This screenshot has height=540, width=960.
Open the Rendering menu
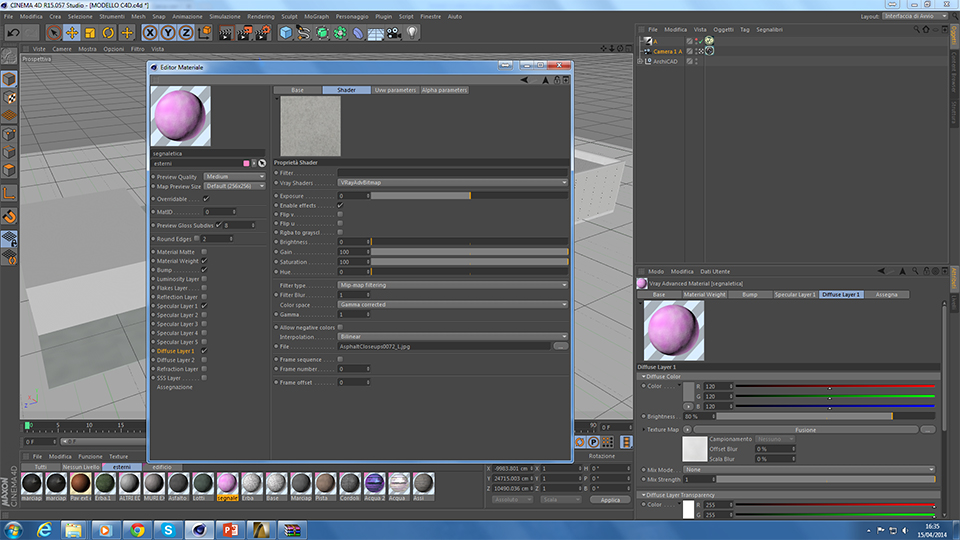point(260,17)
